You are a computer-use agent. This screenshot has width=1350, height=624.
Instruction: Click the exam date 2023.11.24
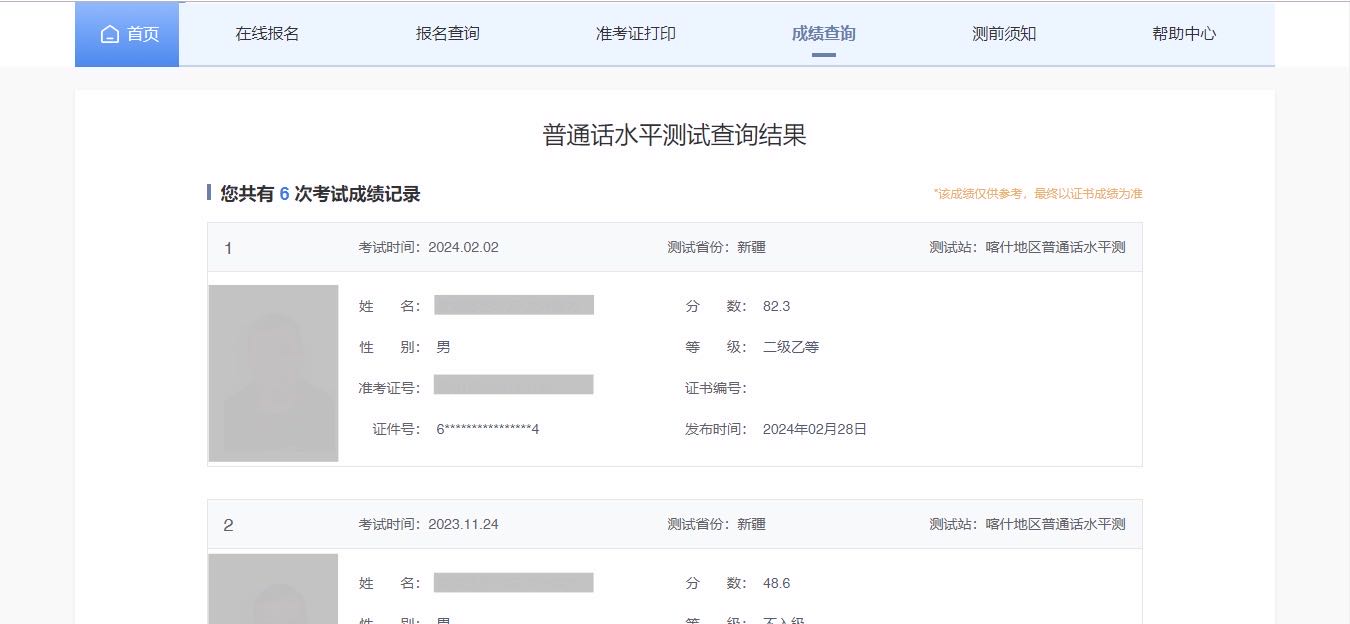click(x=463, y=524)
